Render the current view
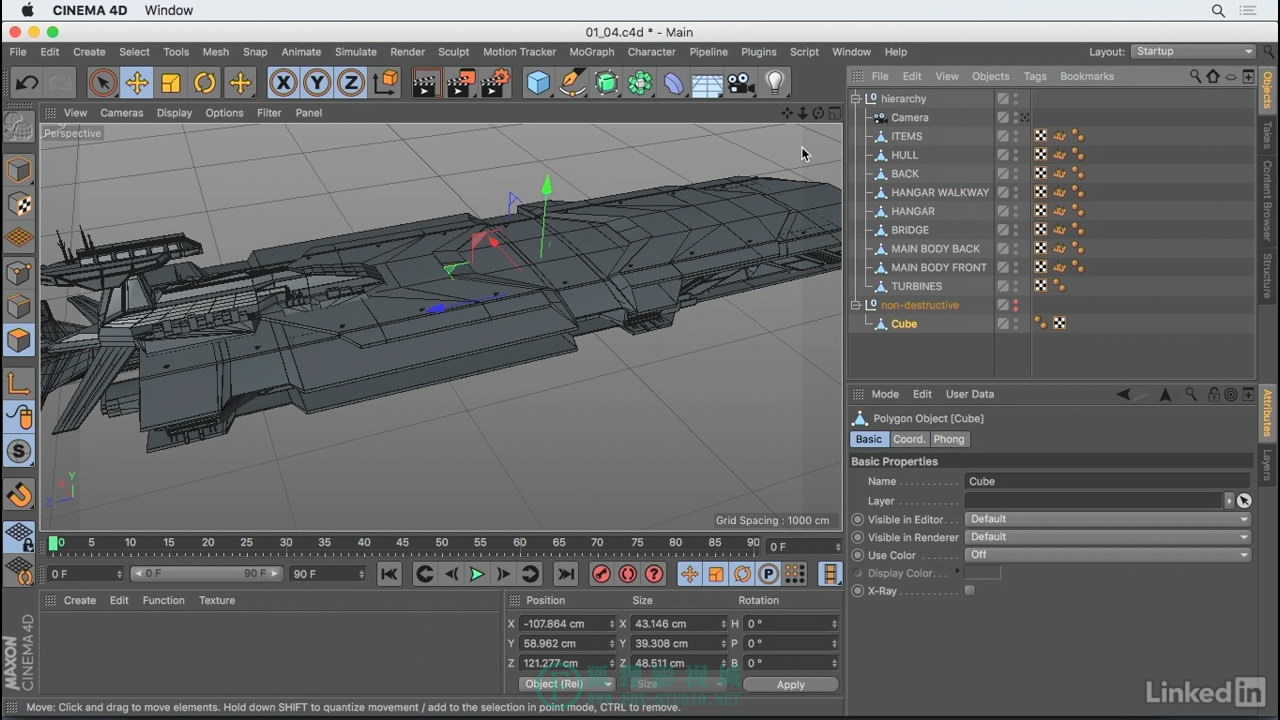 (x=427, y=83)
